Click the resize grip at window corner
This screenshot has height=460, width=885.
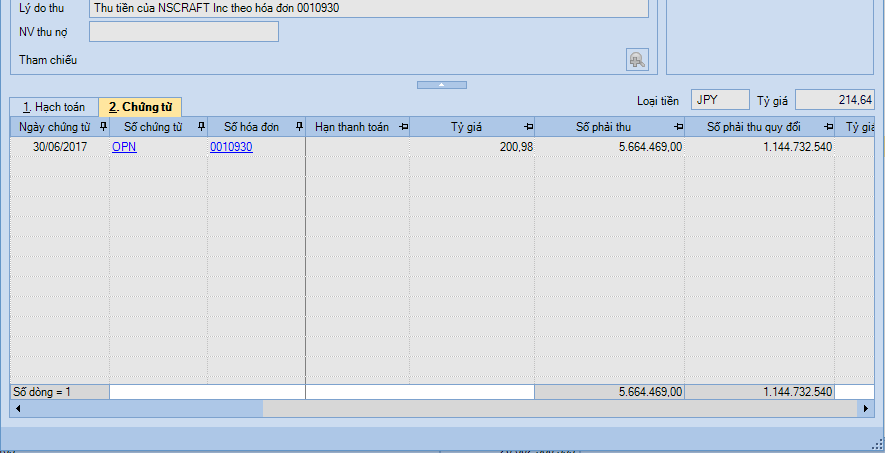pos(878,445)
